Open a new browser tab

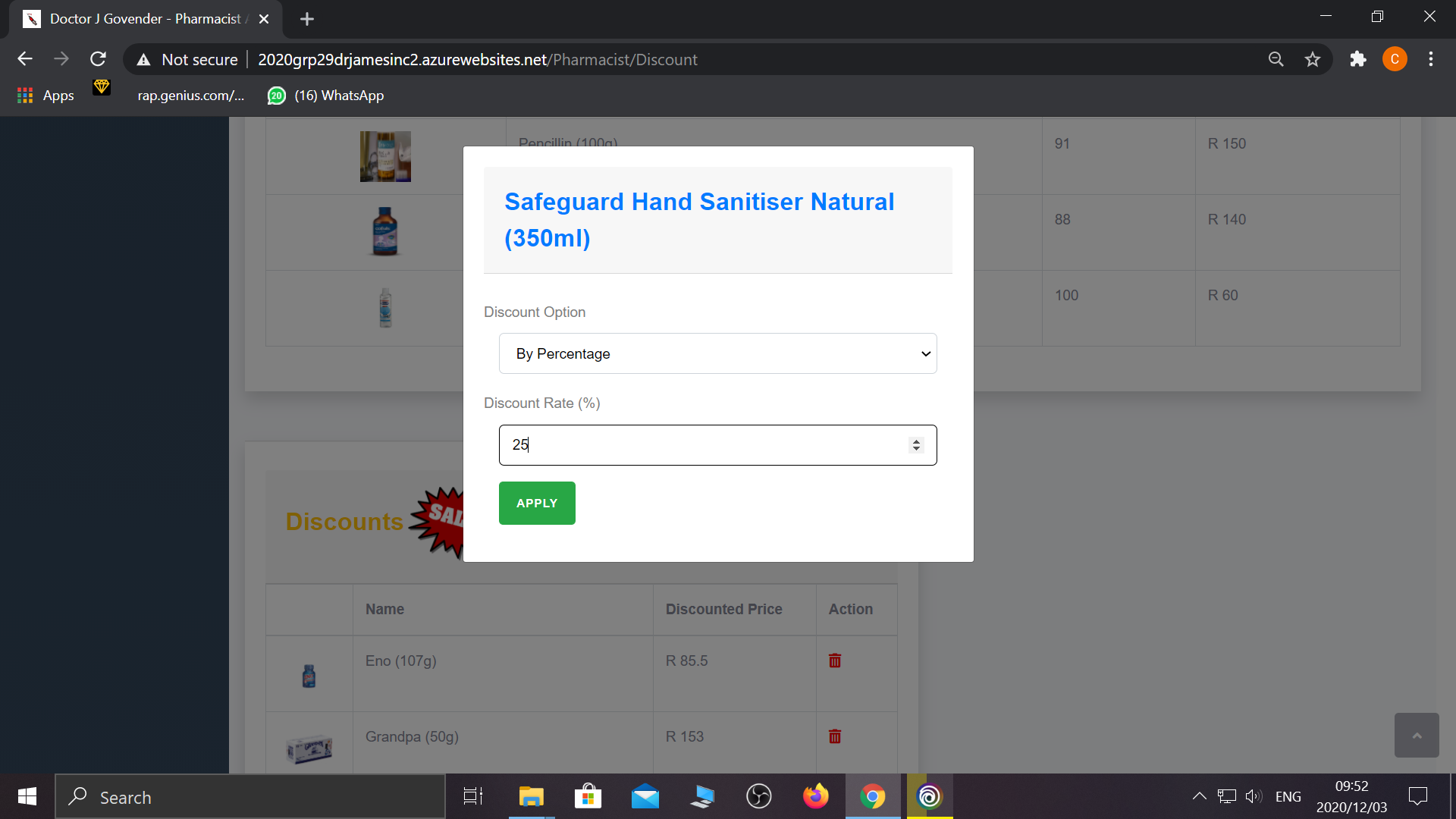click(306, 19)
